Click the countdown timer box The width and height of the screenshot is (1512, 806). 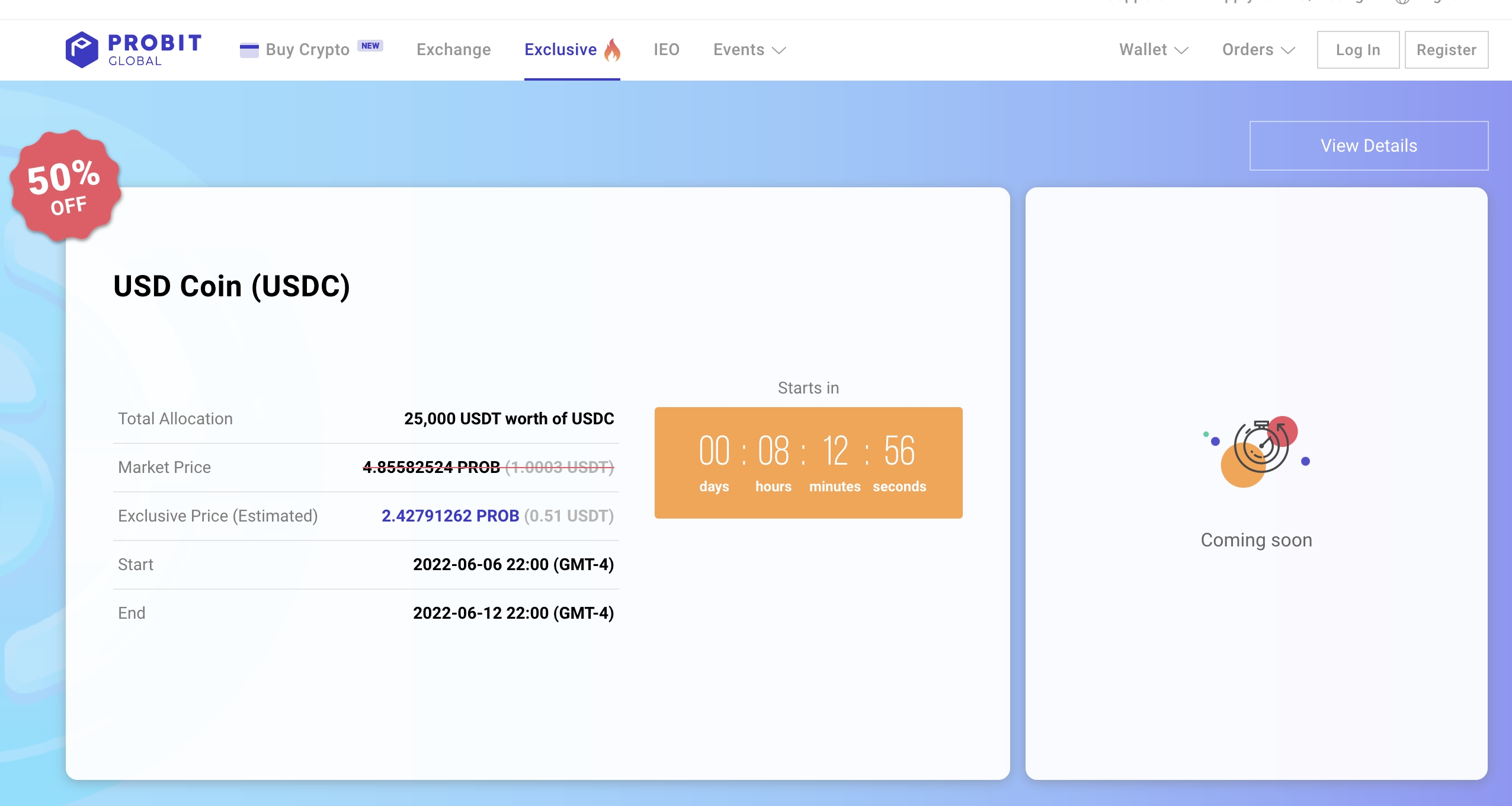[808, 463]
